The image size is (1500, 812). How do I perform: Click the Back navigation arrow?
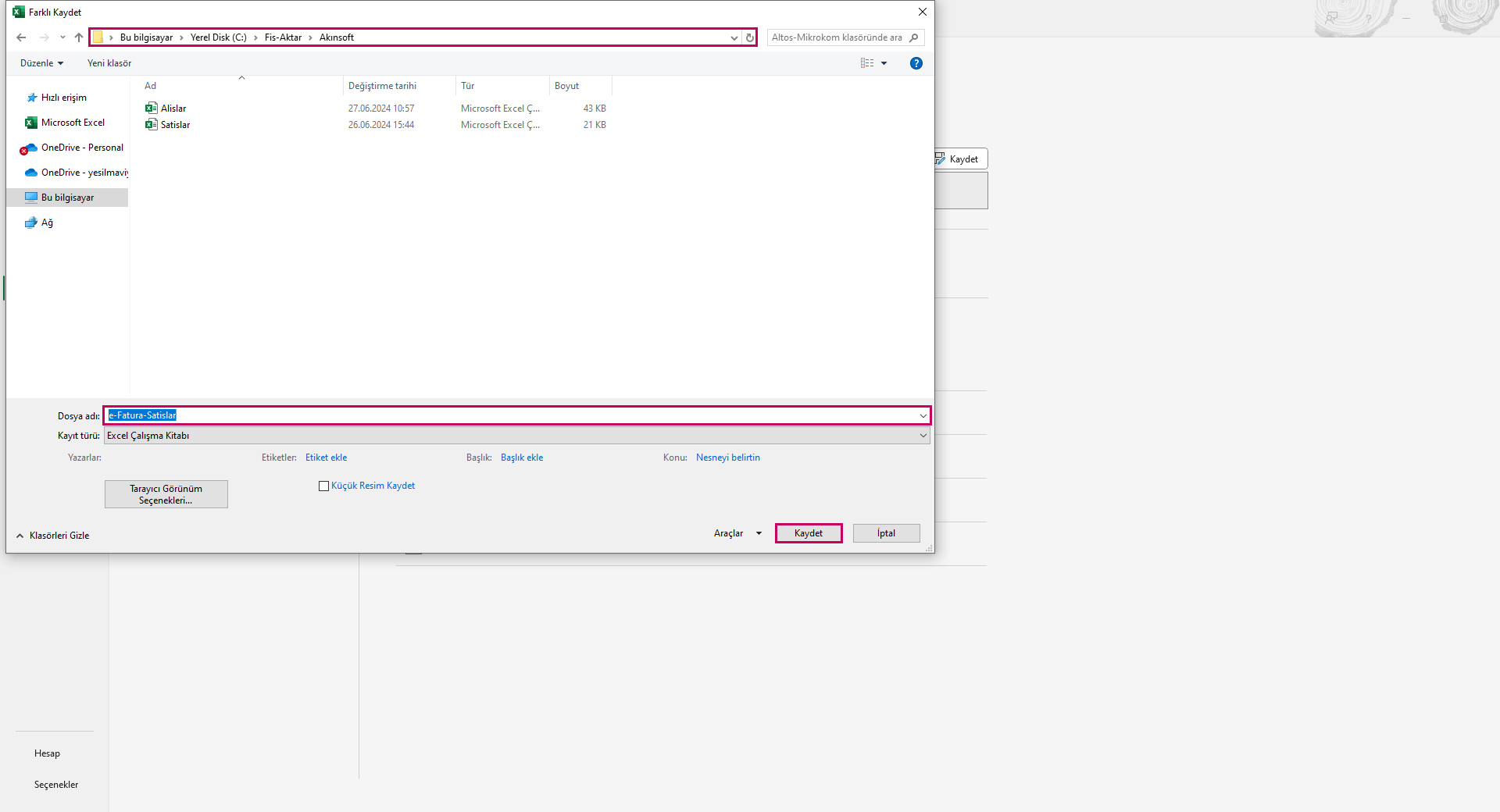point(21,37)
